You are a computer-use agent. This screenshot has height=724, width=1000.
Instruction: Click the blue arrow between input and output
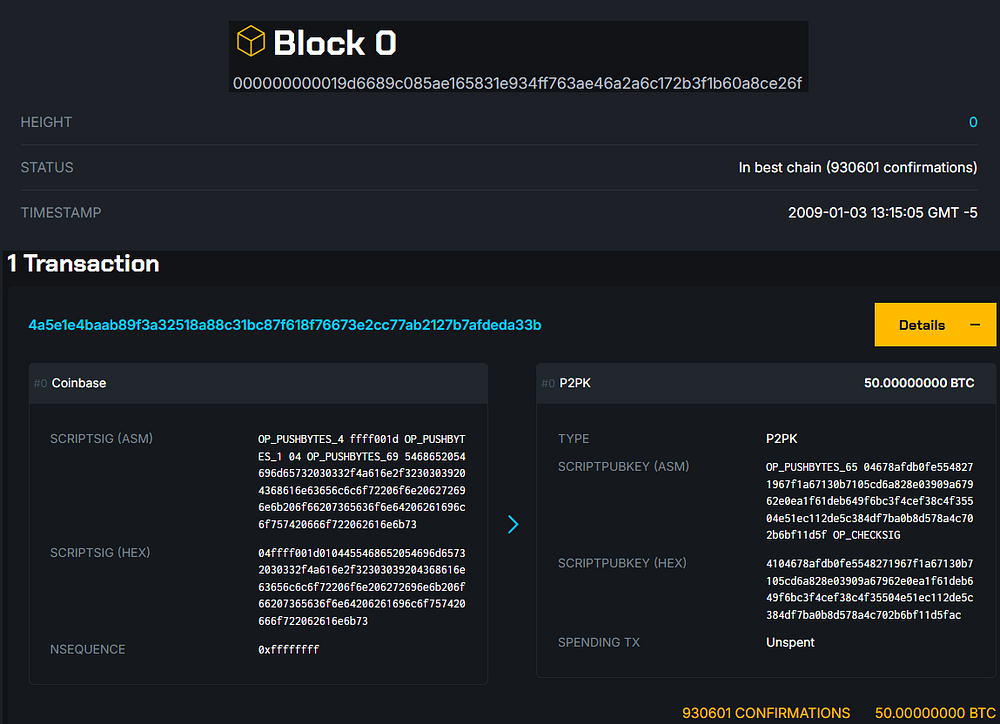[513, 524]
